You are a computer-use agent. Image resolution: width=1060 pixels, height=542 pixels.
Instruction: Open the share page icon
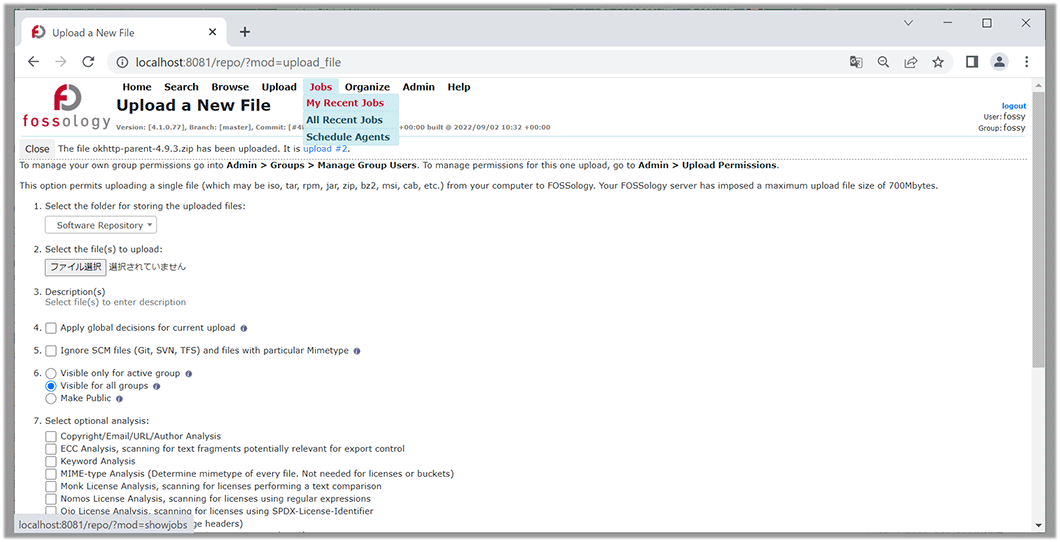click(911, 62)
